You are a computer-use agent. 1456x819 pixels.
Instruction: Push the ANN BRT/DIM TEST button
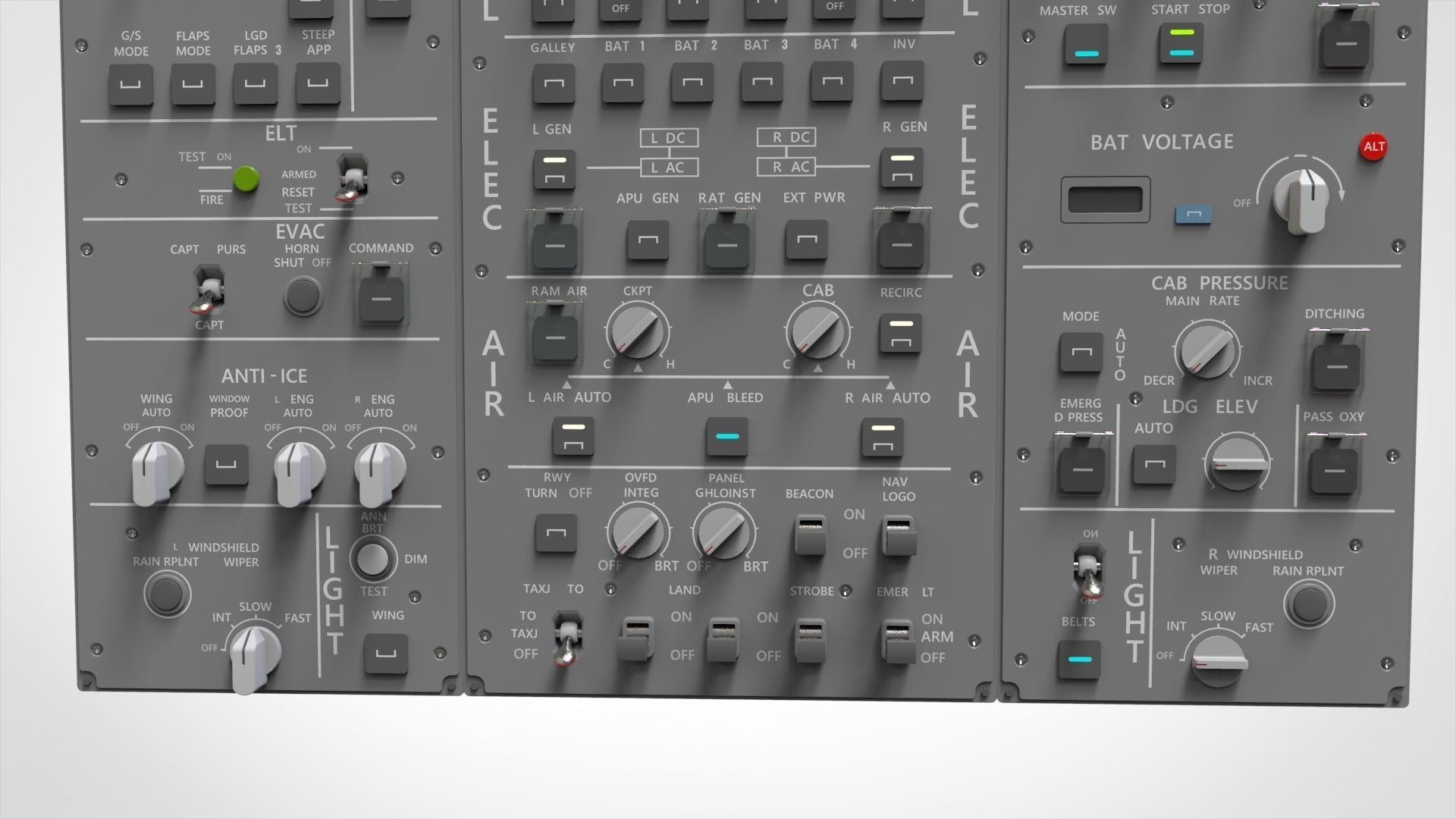point(373,560)
